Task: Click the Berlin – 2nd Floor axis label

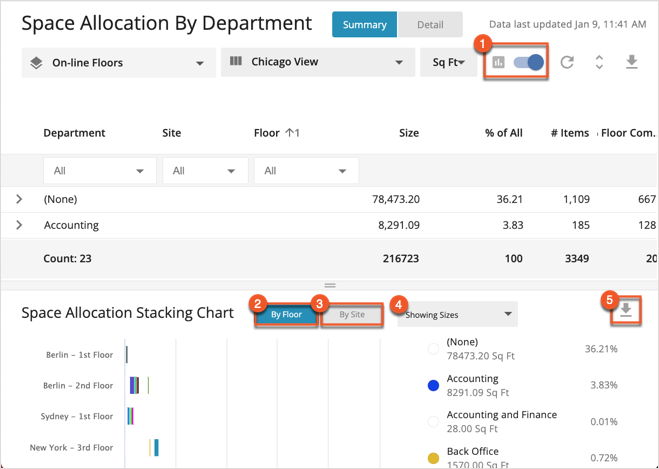Action: tap(78, 385)
